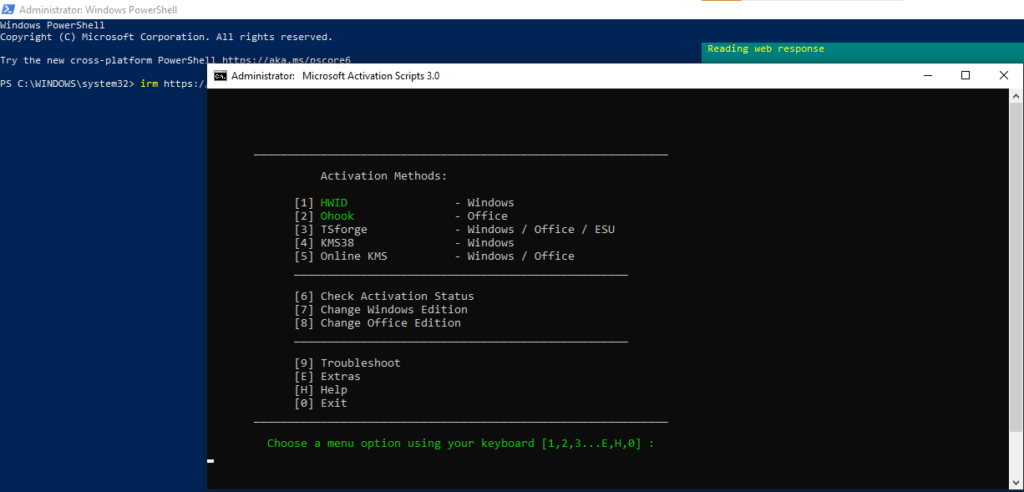Click the scrollbar up arrow in the console window
This screenshot has width=1024, height=492.
point(1017,95)
